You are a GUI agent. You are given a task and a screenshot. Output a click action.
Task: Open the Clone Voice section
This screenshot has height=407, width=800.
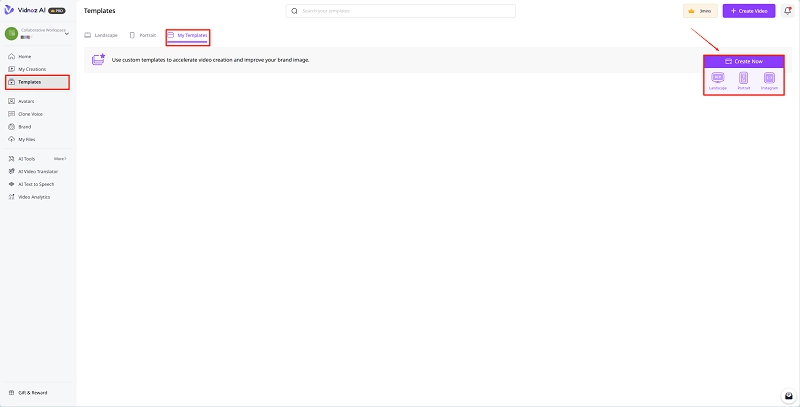(x=32, y=114)
